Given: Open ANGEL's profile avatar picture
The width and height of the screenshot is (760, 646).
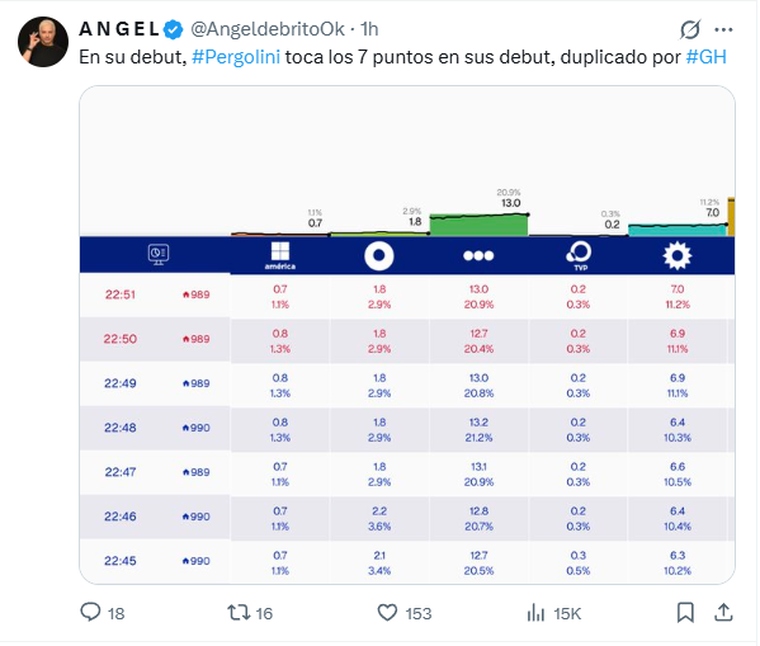Looking at the screenshot, I should point(43,42).
